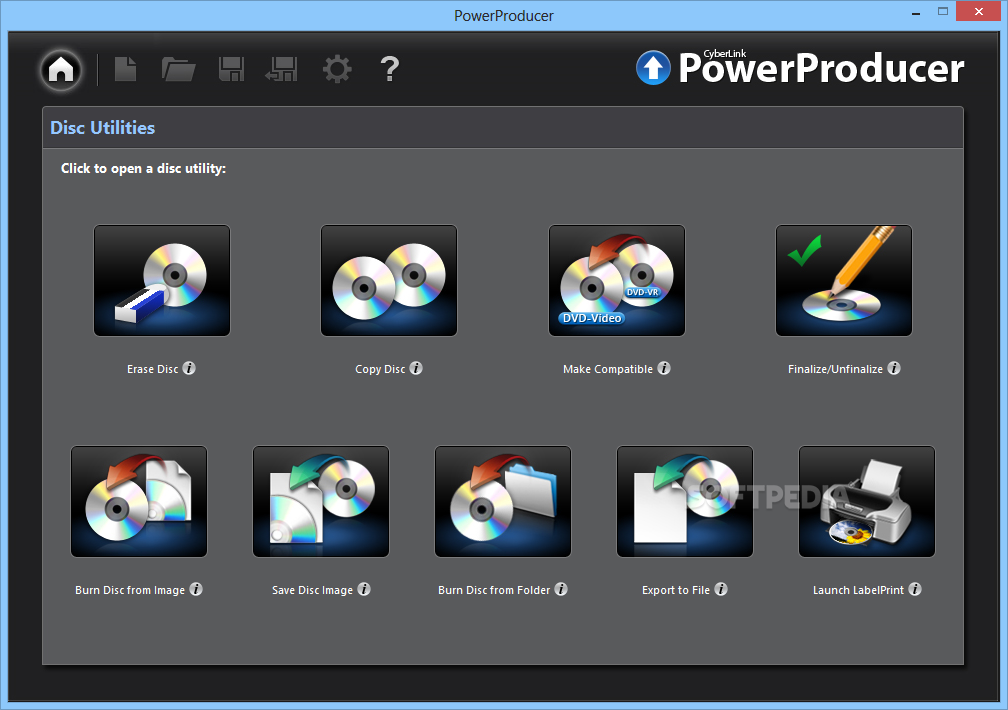
Task: Save the project with the floppy icon
Action: click(231, 69)
